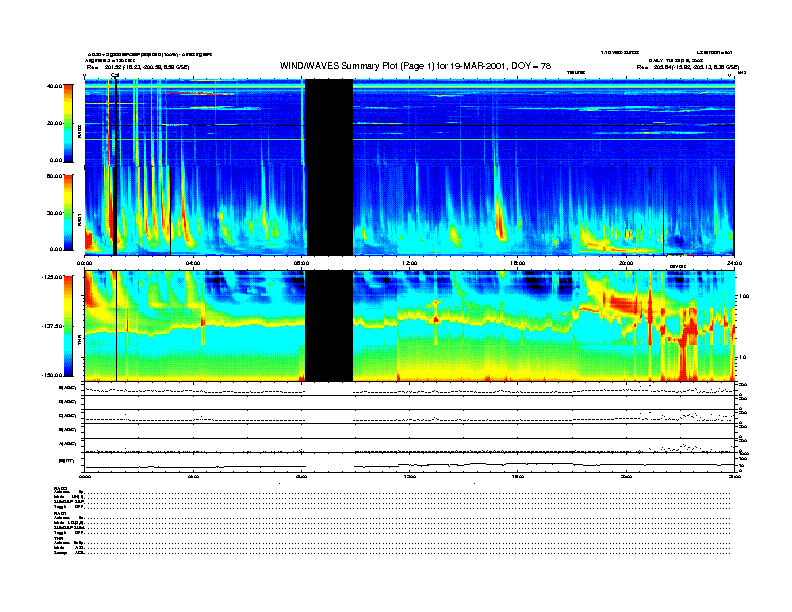Screen dimensions: 792x612
Task: Click the RAD1 intensity color bar
Action: point(68,212)
